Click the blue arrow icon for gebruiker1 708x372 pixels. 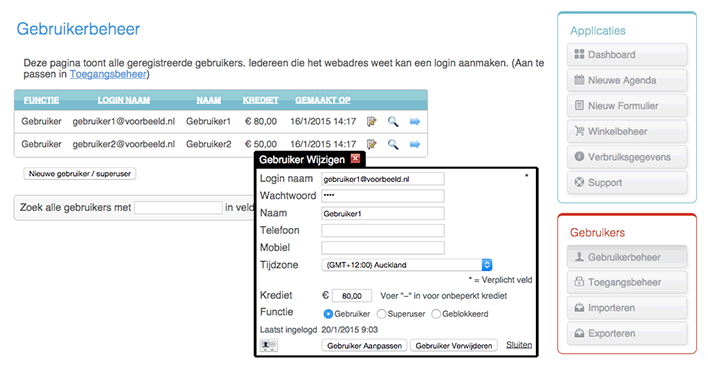415,121
